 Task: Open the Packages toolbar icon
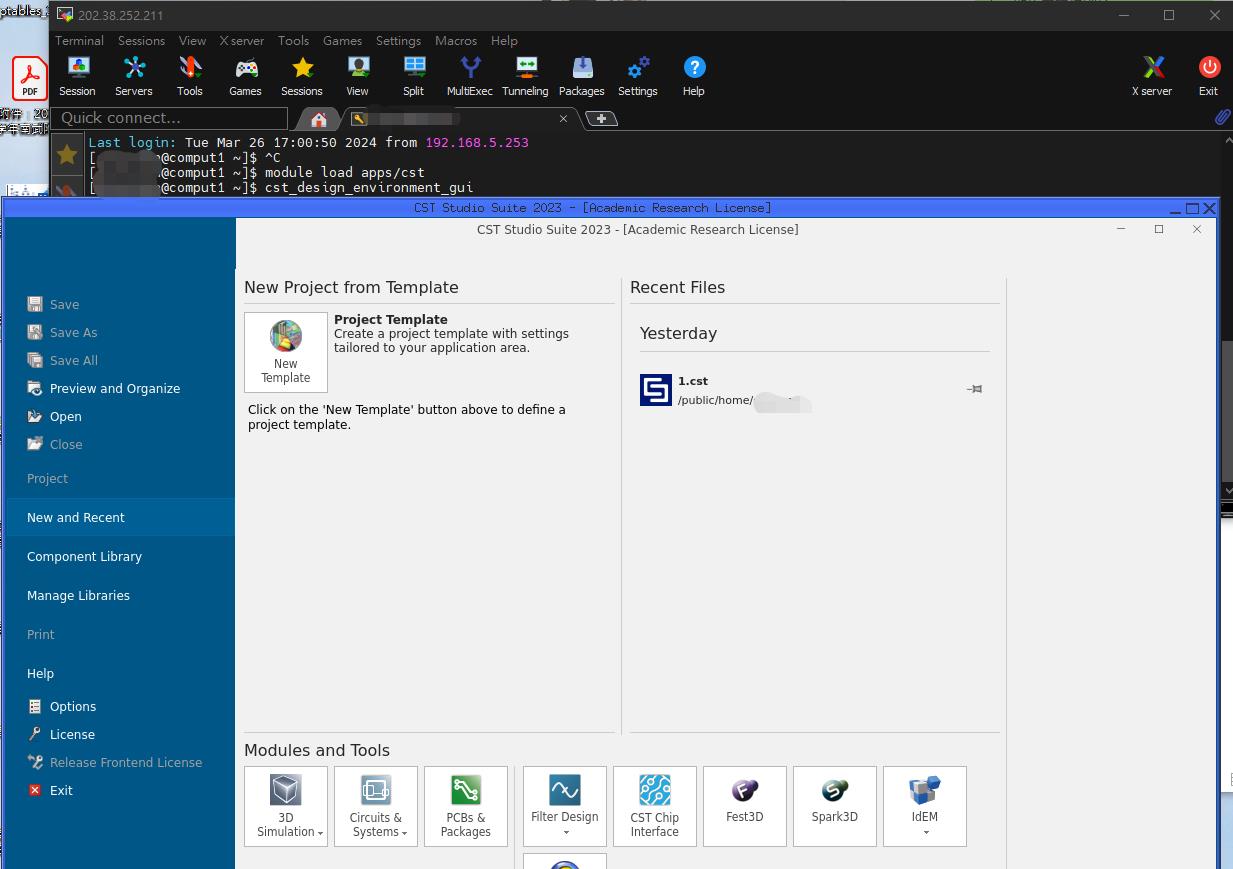(582, 76)
